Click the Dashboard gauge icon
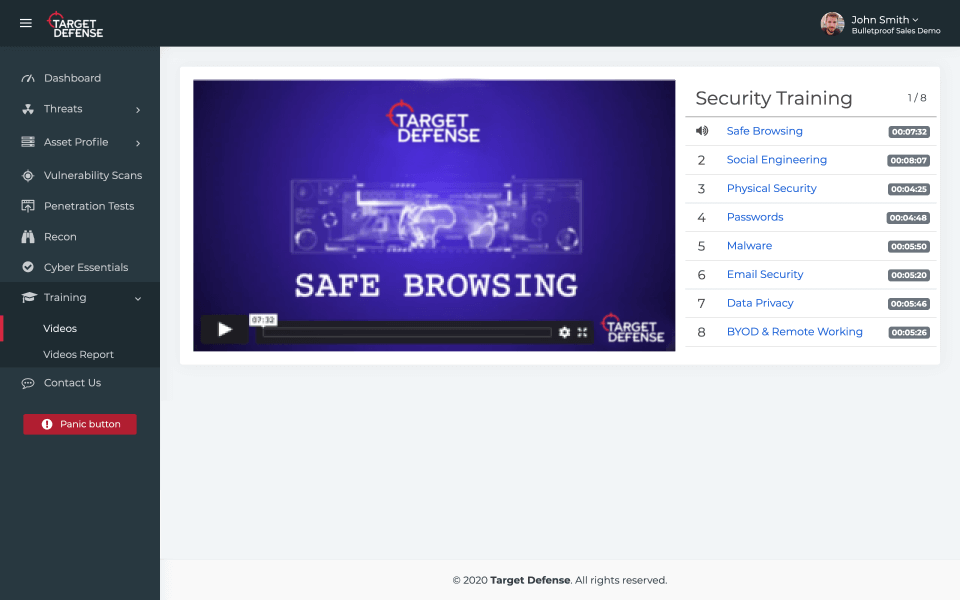Screen dimensions: 960x601 coord(28,78)
